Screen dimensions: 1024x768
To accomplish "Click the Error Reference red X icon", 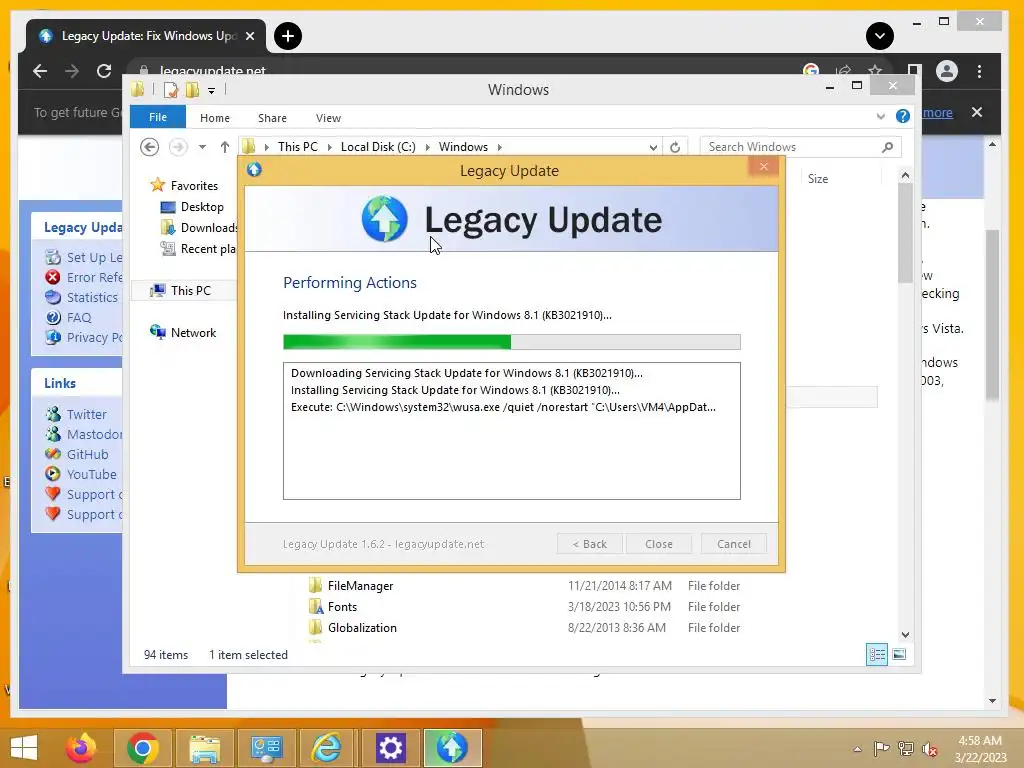I will point(53,277).
